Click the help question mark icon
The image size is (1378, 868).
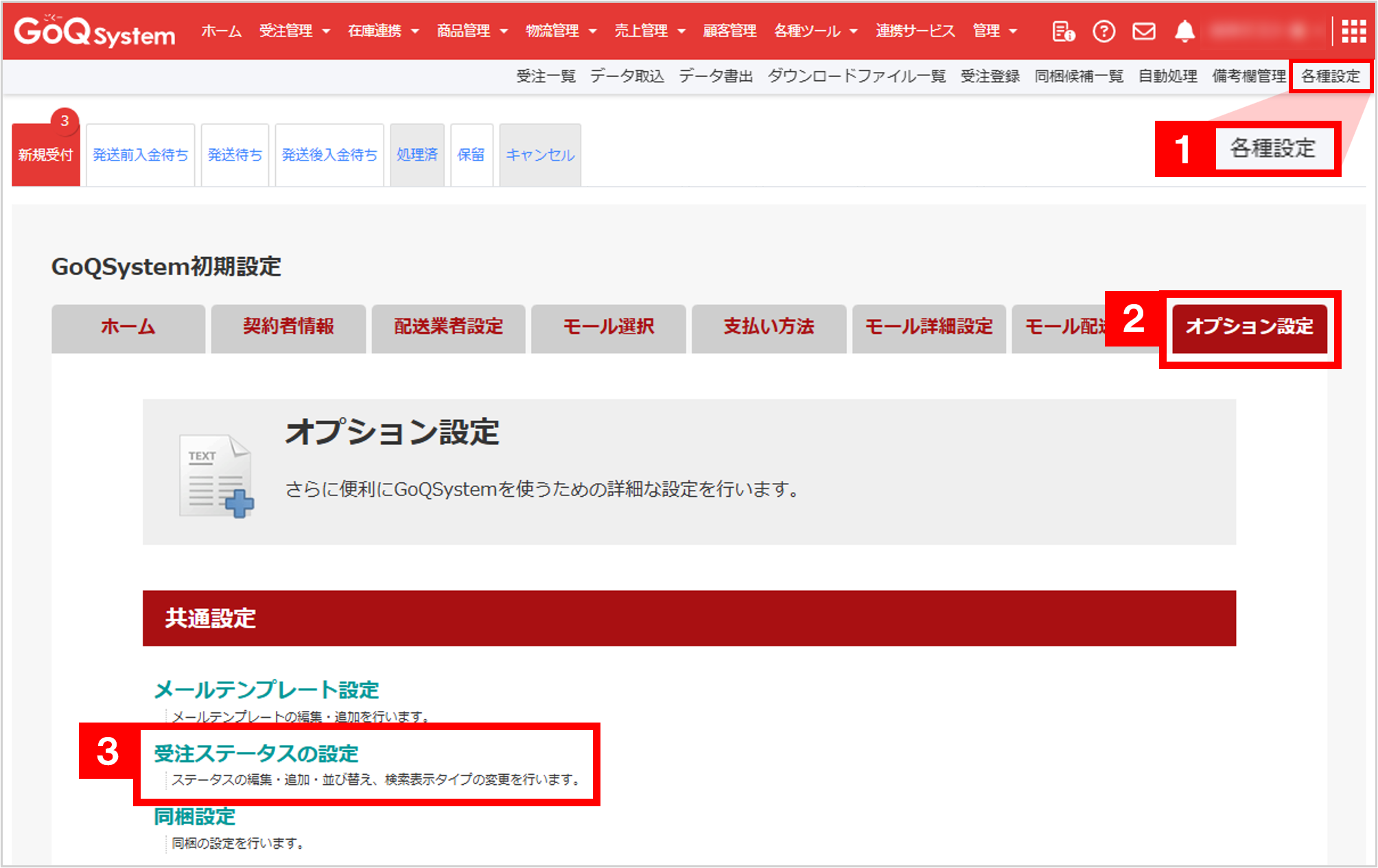pyautogui.click(x=1103, y=32)
